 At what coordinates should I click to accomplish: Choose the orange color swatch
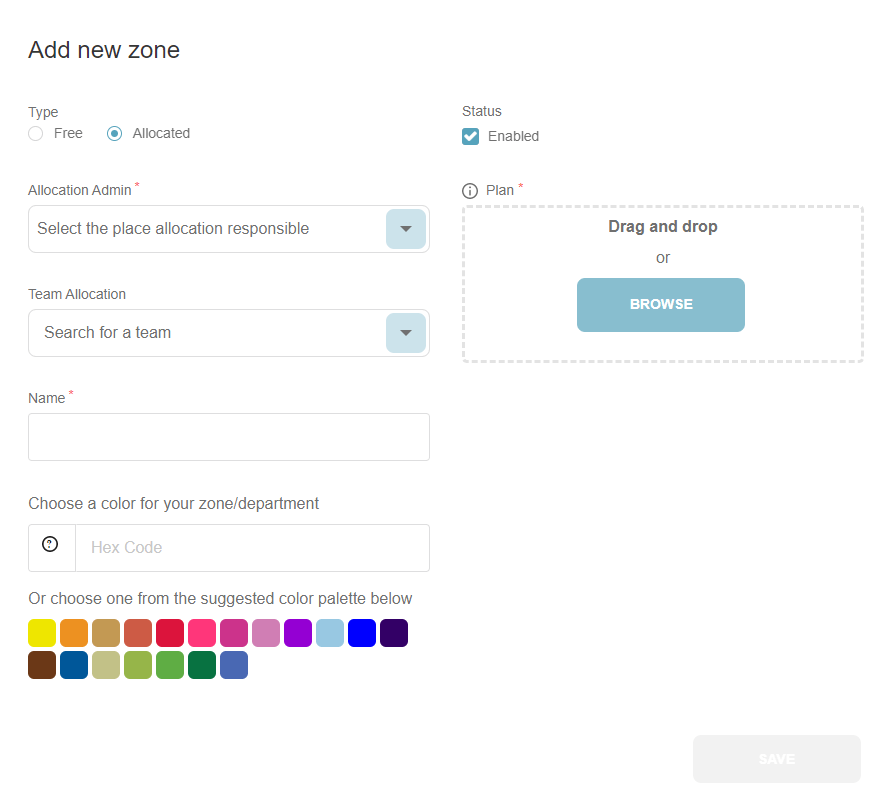[74, 634]
